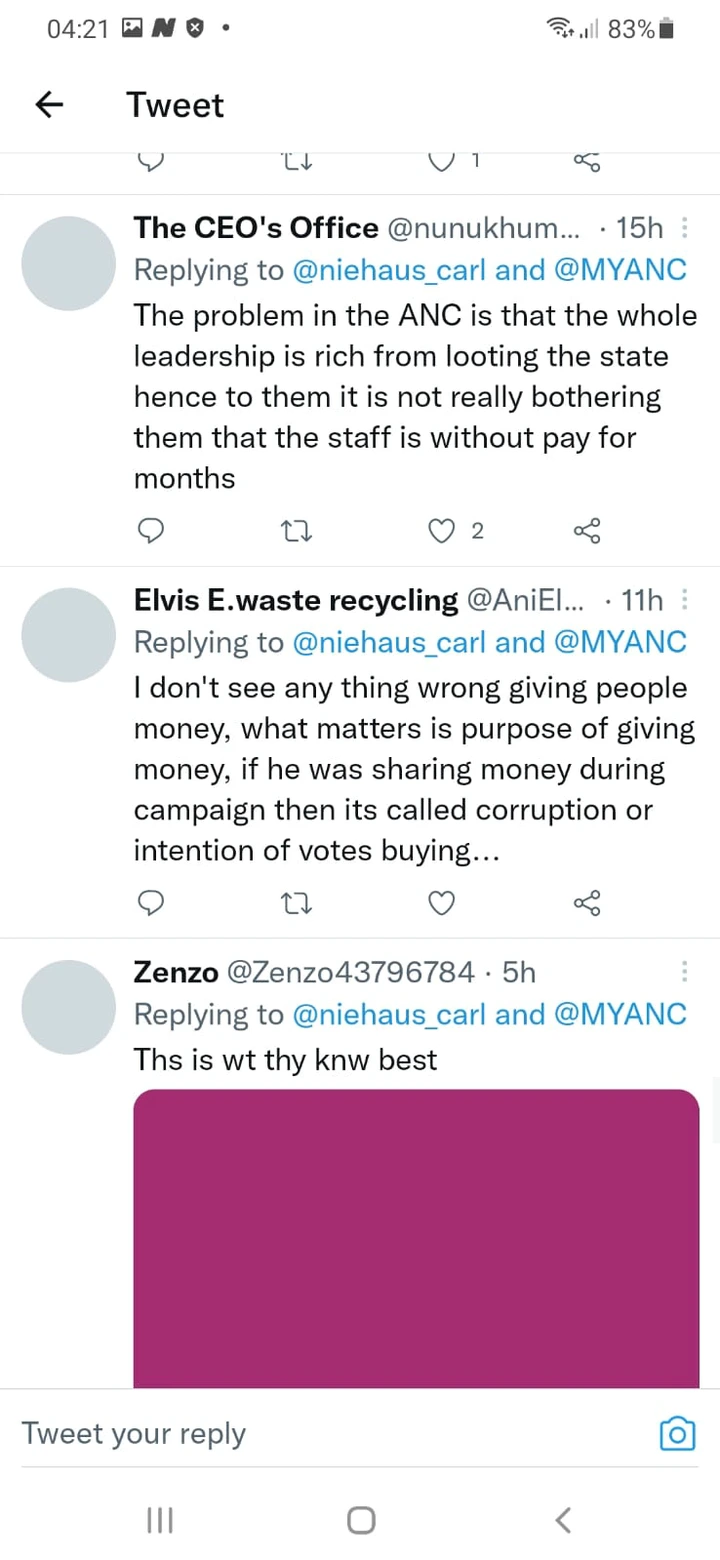Open more options for Zenzo's tweet
The width and height of the screenshot is (720, 1560).
click(x=685, y=972)
